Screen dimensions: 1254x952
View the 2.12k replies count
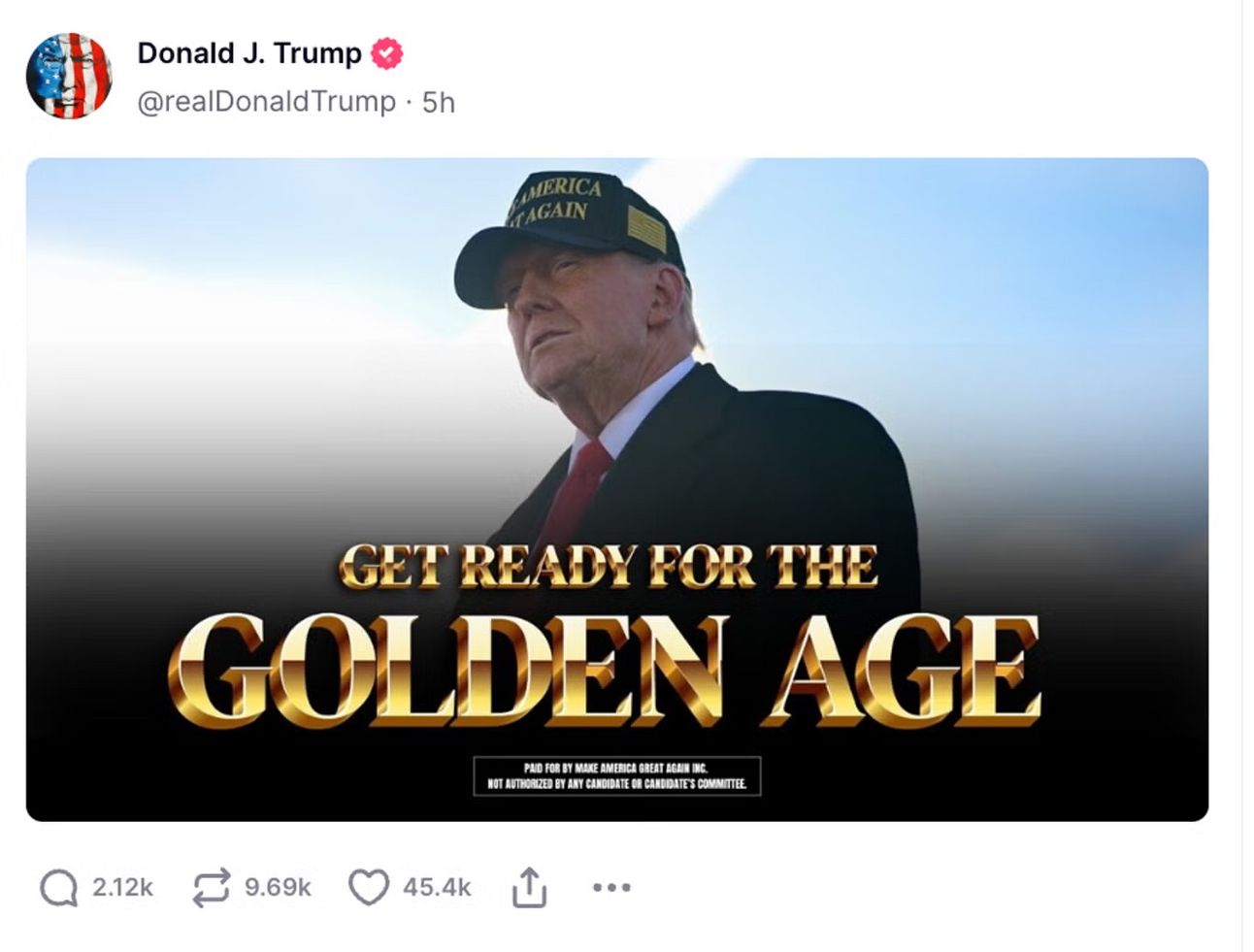[x=122, y=887]
